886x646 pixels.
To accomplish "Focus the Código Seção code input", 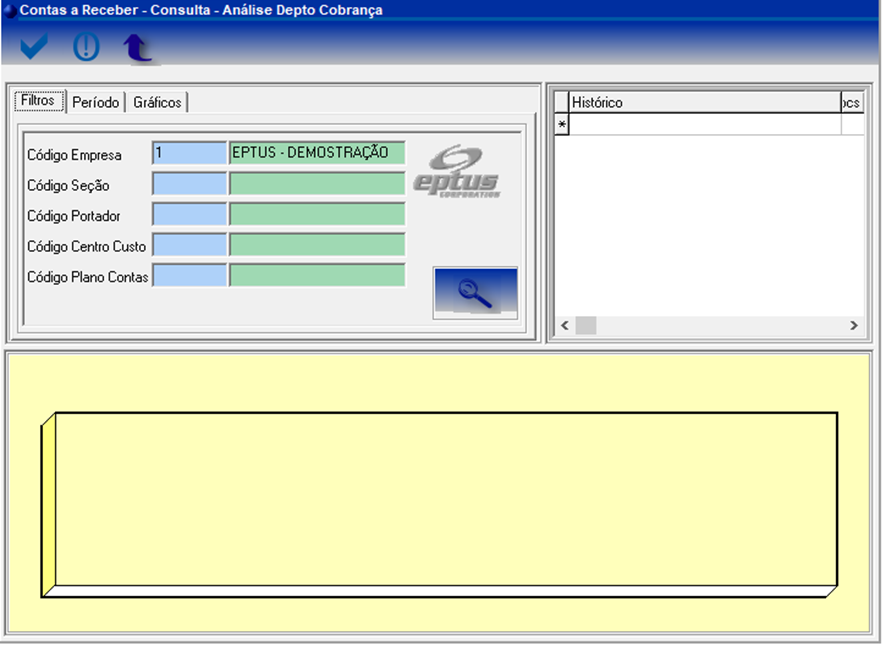I will [189, 184].
